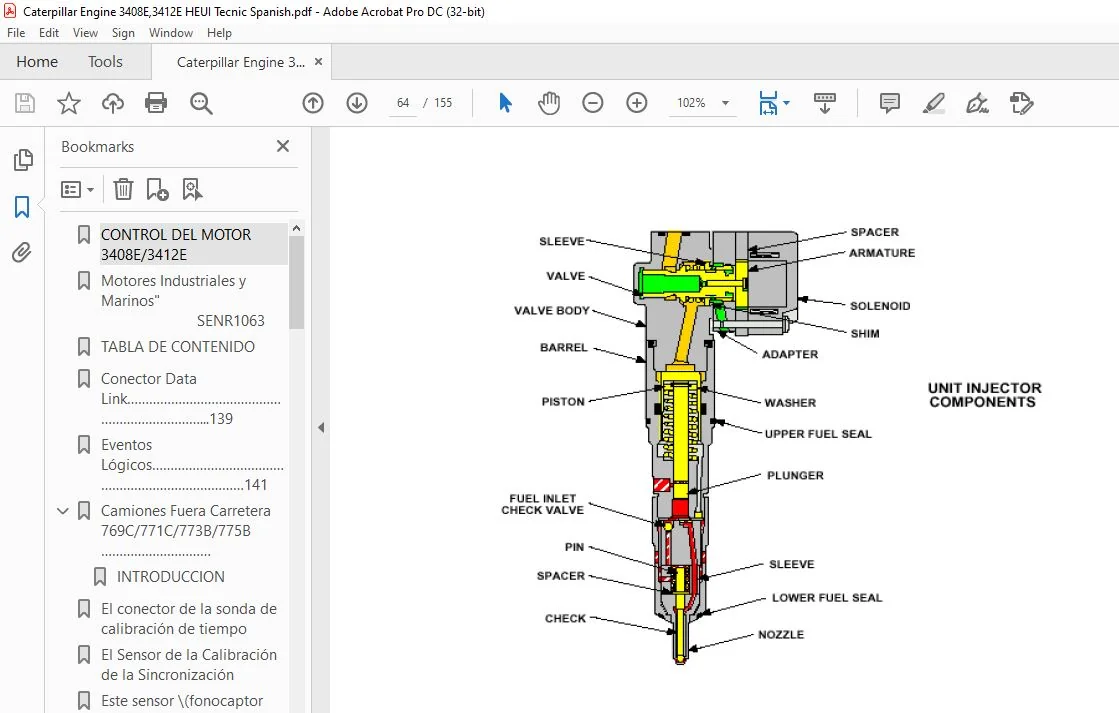Open the TABLA DE CONTENIDO bookmark

pyautogui.click(x=178, y=347)
